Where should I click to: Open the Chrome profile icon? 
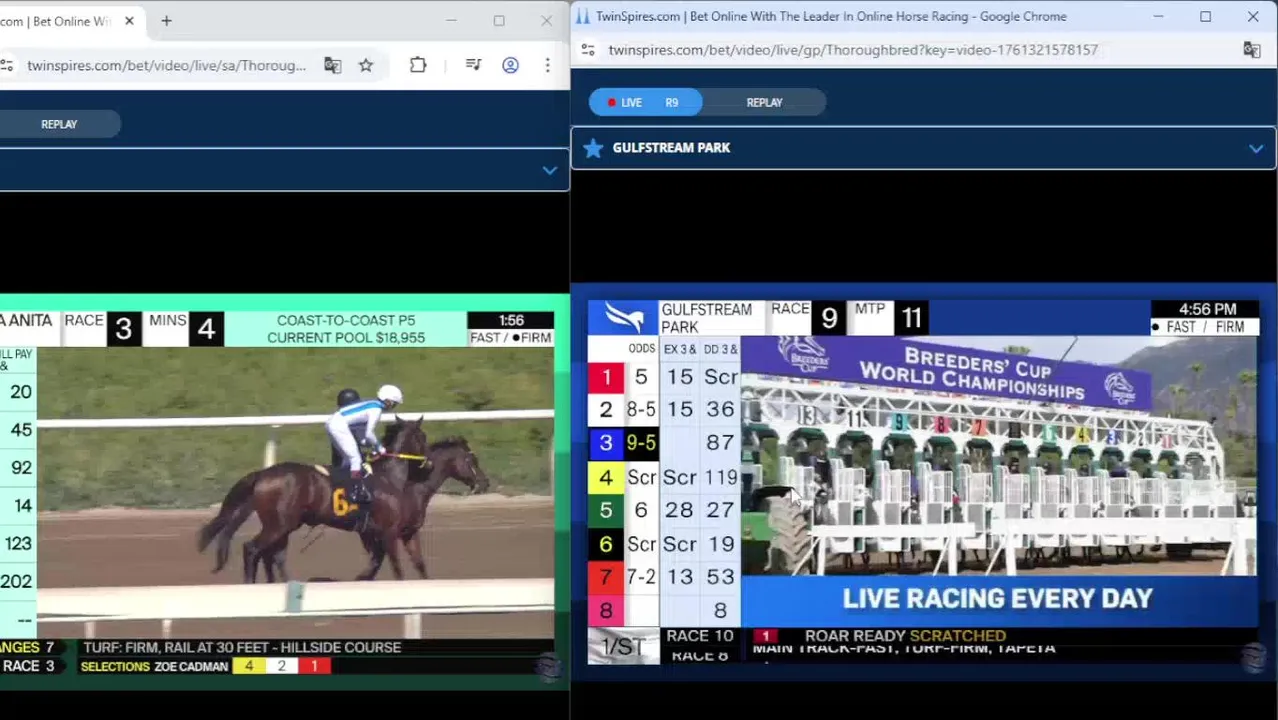510,65
